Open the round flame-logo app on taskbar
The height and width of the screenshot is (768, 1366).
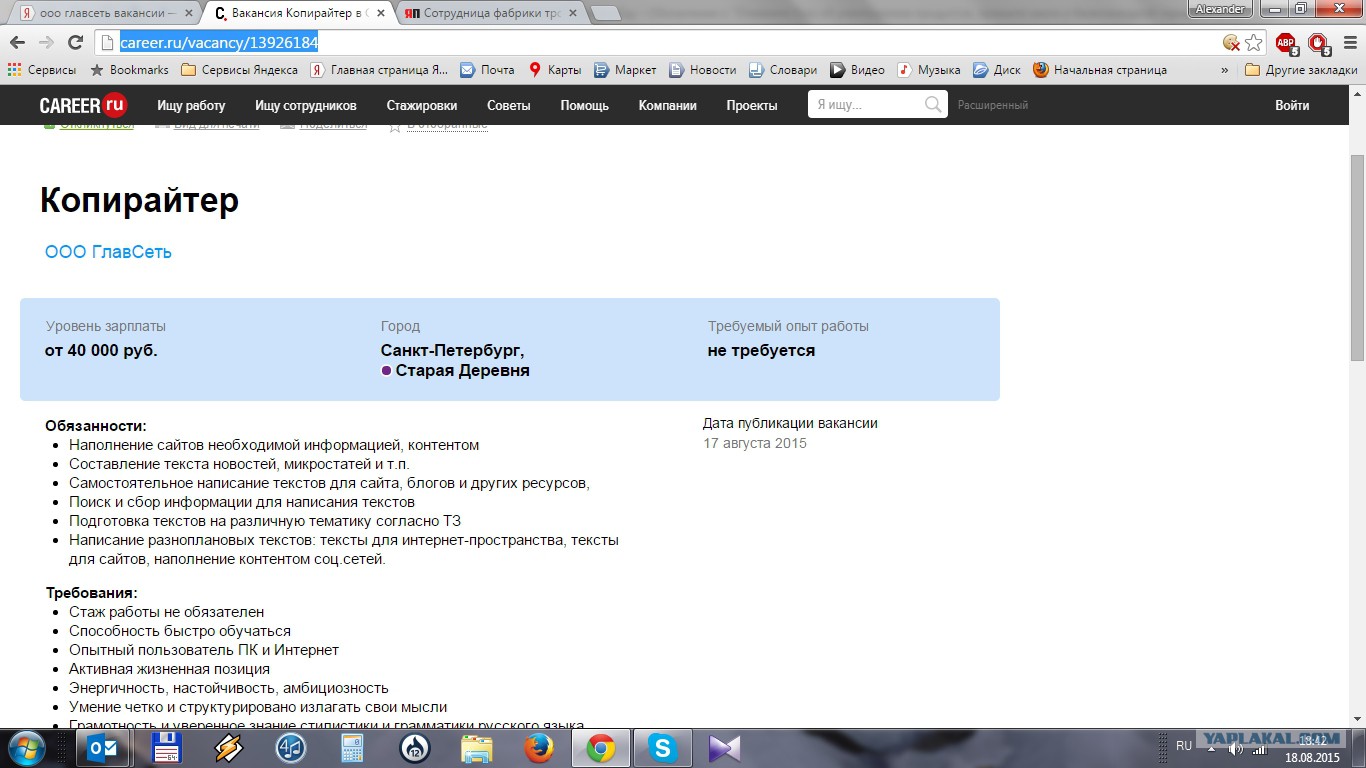tap(415, 748)
